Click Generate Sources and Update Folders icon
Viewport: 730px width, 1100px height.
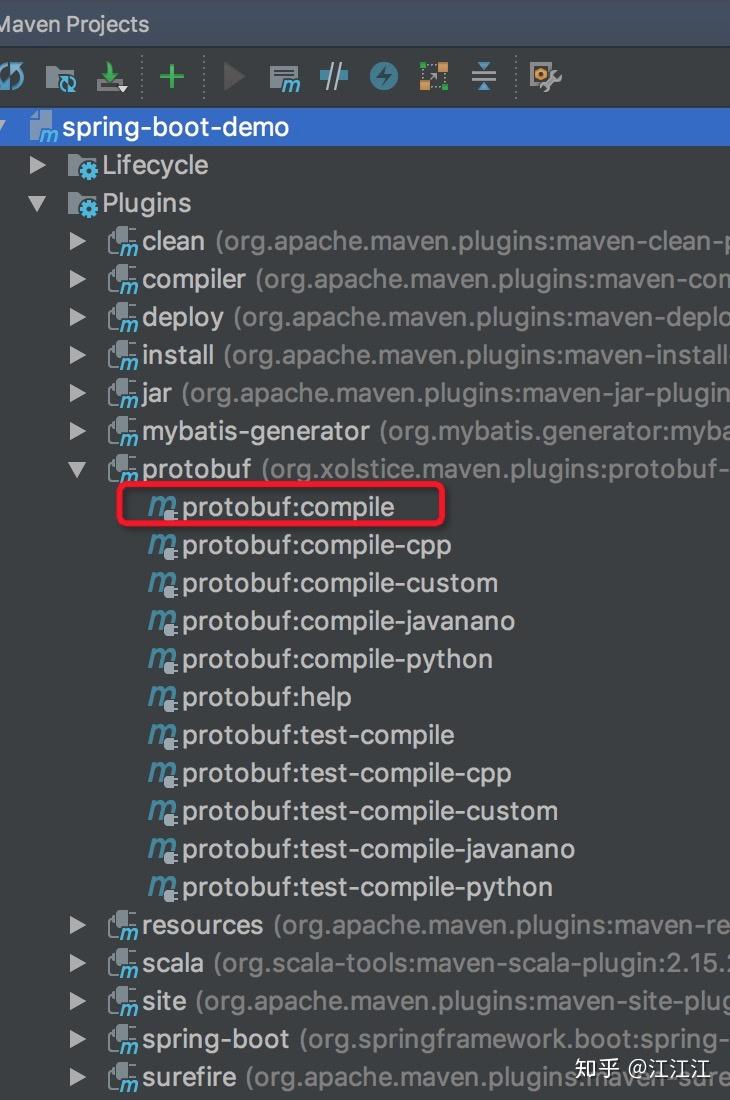tap(61, 77)
